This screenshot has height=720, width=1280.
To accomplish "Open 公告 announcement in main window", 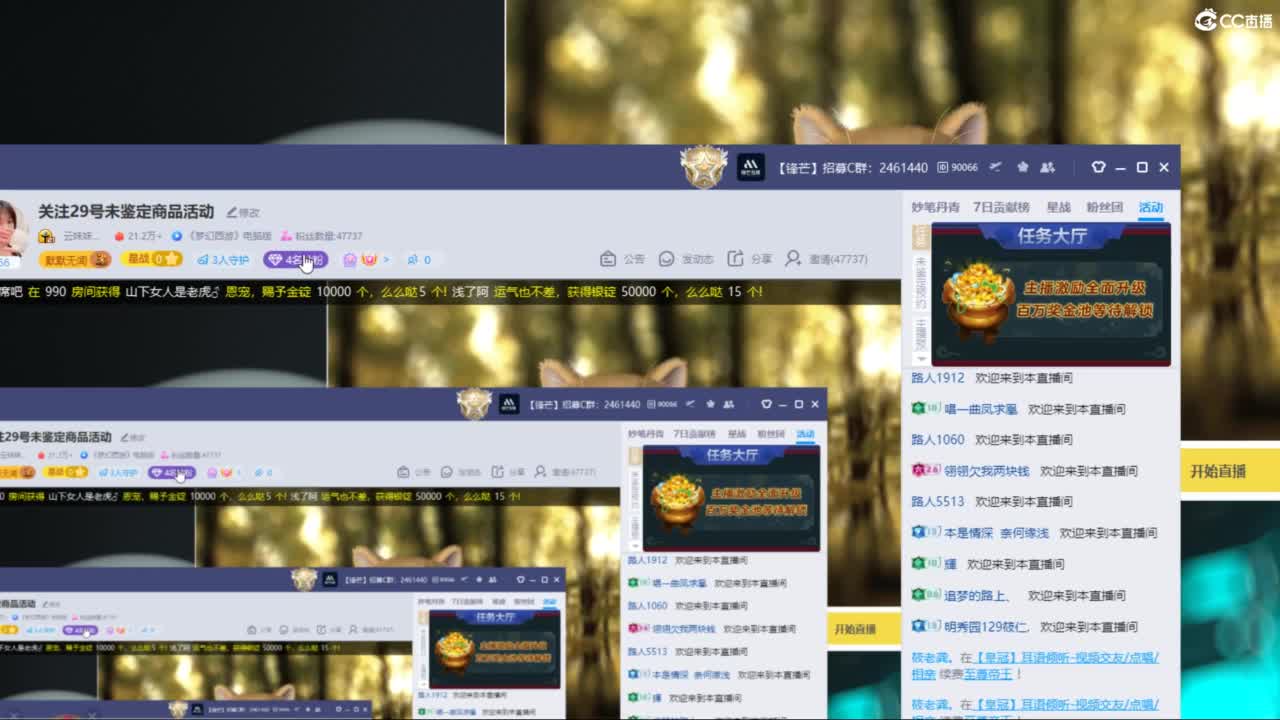I will point(623,259).
